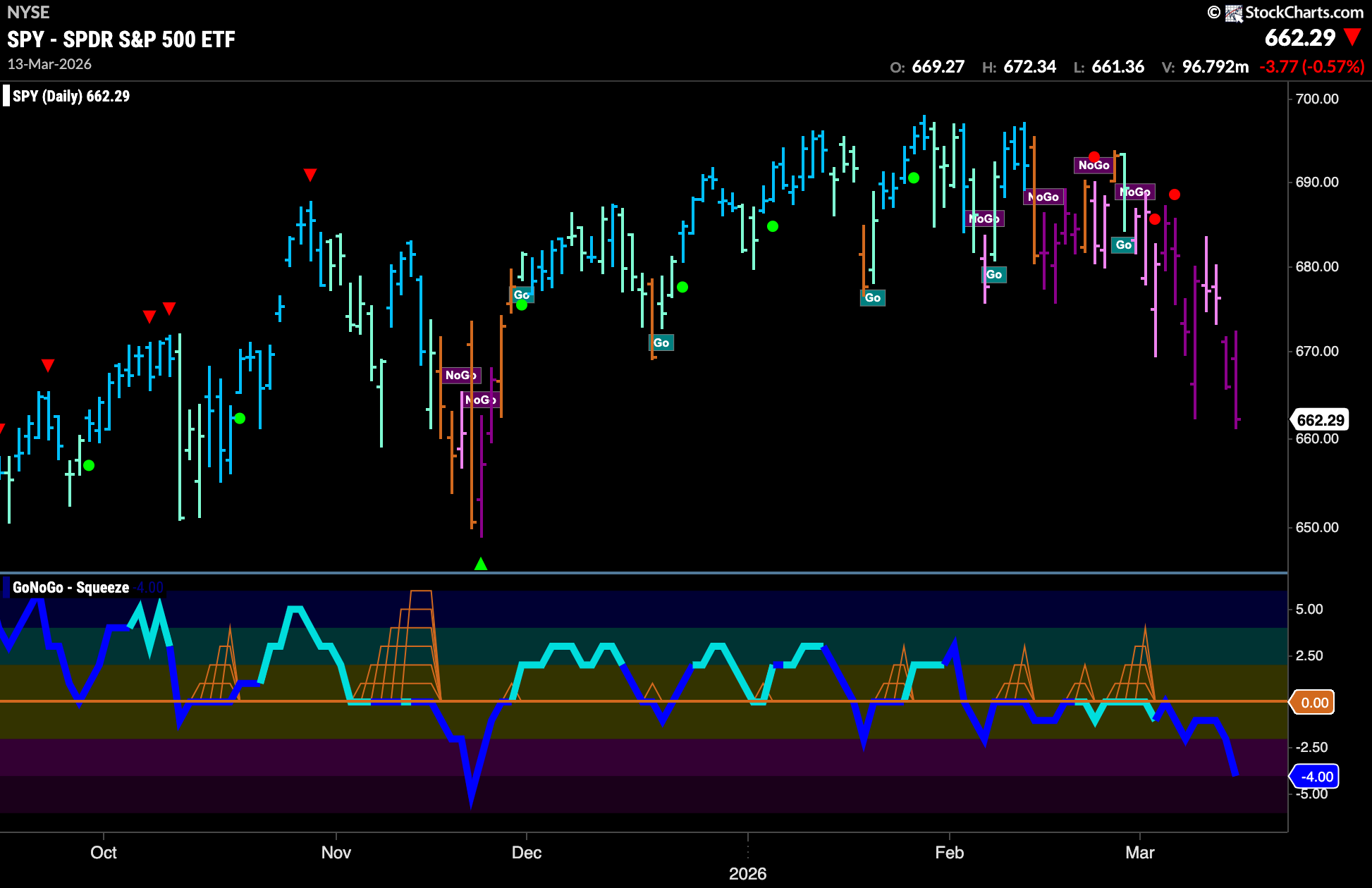Click the green dot in late January

point(914,178)
